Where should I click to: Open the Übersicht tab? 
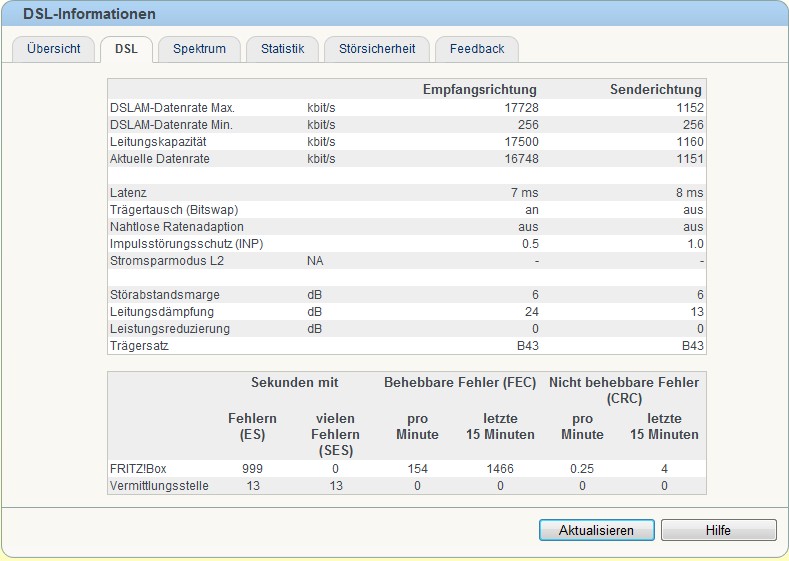(x=53, y=49)
